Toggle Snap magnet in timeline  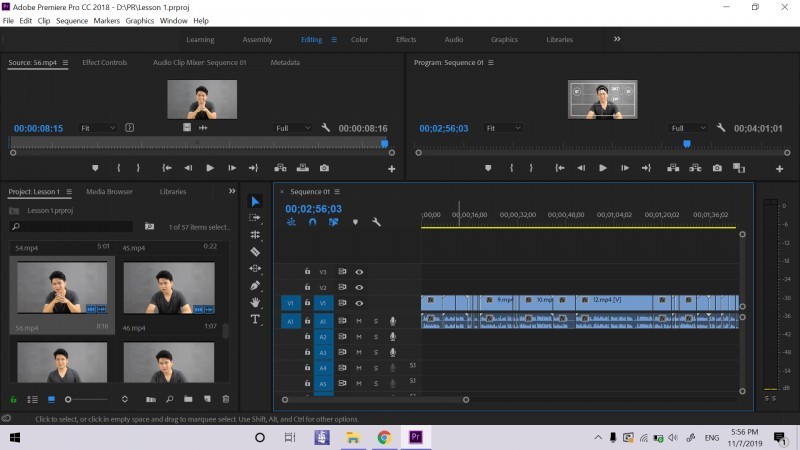click(312, 222)
